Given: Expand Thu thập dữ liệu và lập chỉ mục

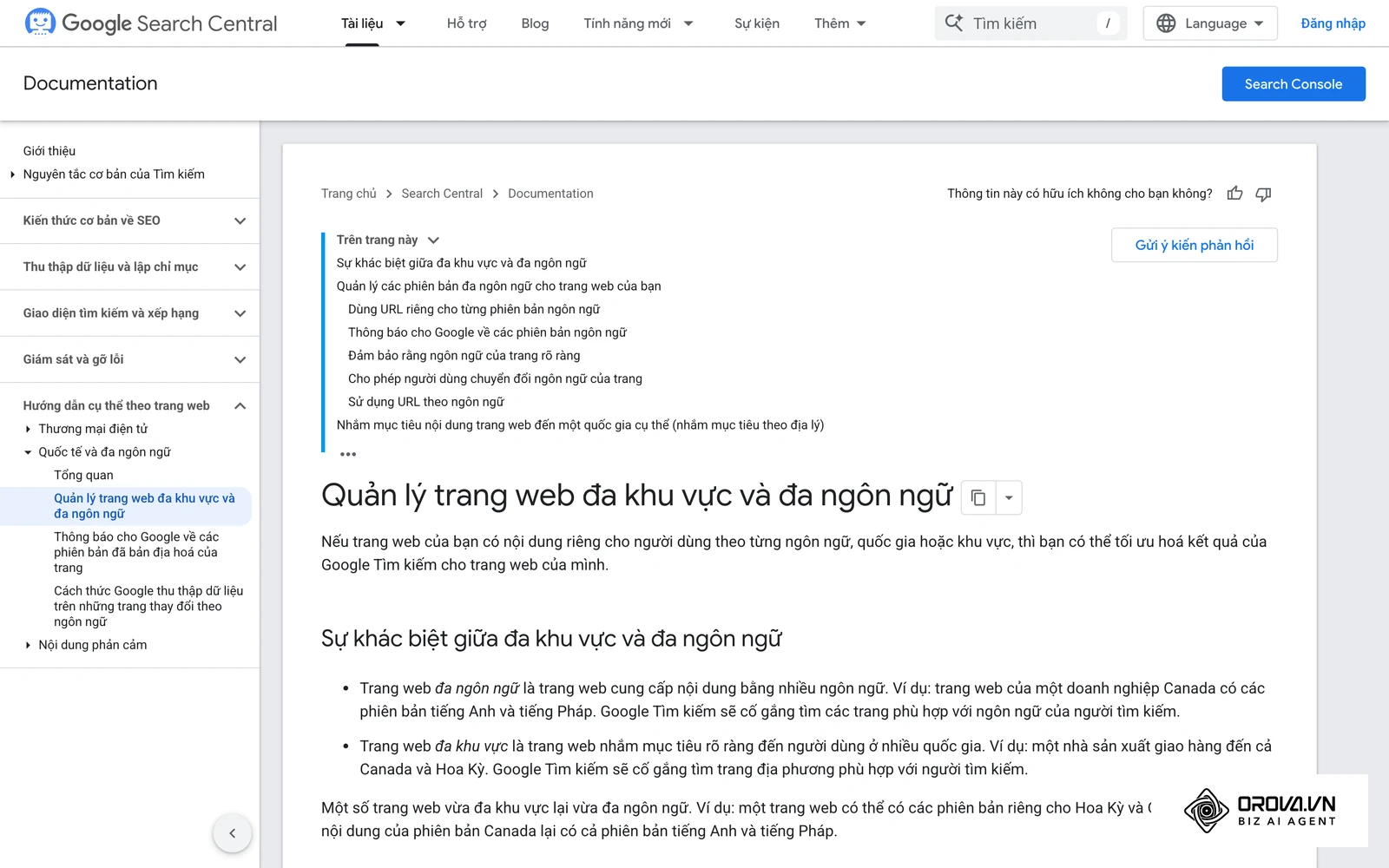Looking at the screenshot, I should [240, 267].
